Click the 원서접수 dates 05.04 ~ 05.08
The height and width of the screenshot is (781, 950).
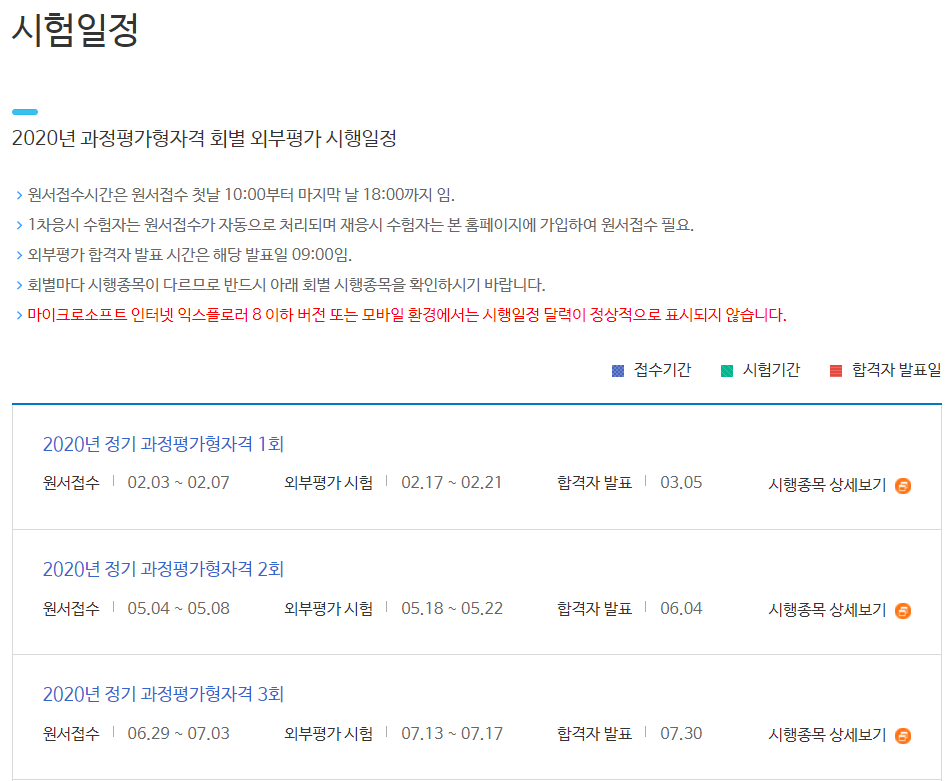[178, 608]
